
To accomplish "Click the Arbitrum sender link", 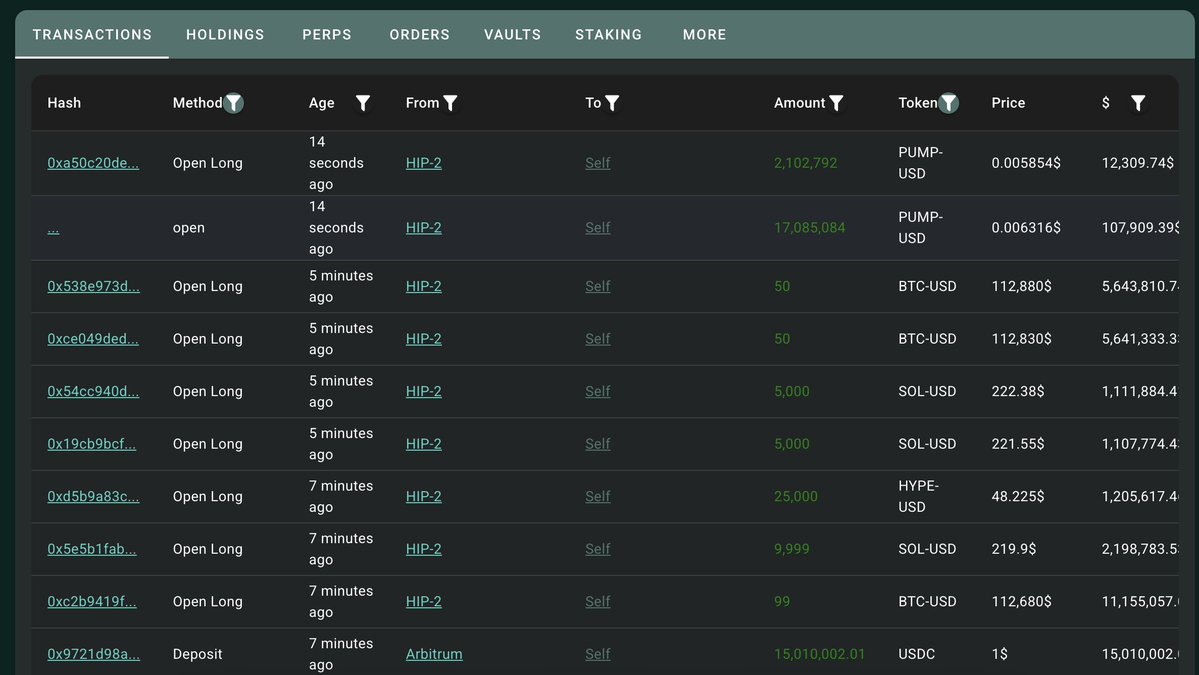I will click(434, 654).
